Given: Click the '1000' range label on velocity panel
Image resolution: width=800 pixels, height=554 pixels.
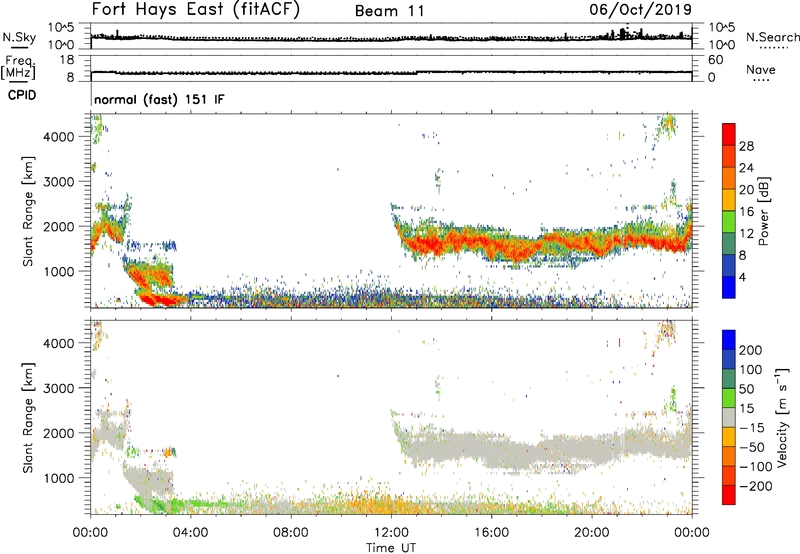Looking at the screenshot, I should 58,478.
